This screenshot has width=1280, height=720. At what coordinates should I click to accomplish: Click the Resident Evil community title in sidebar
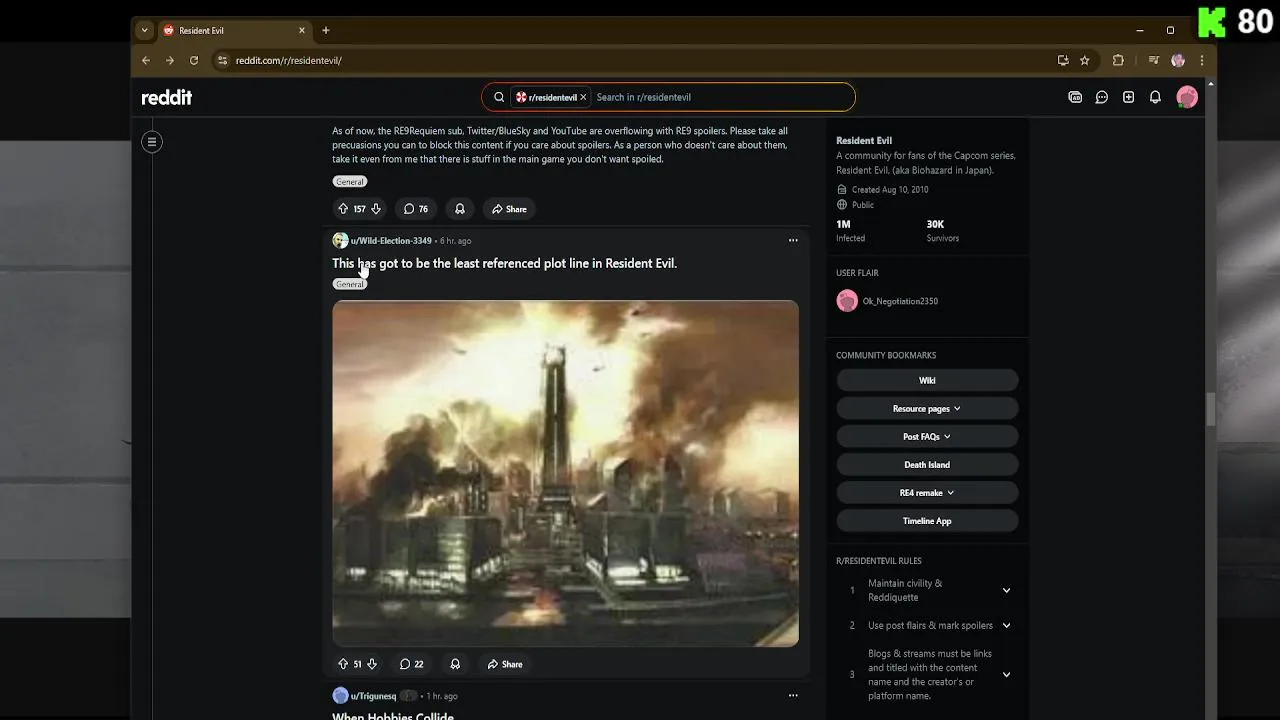864,141
